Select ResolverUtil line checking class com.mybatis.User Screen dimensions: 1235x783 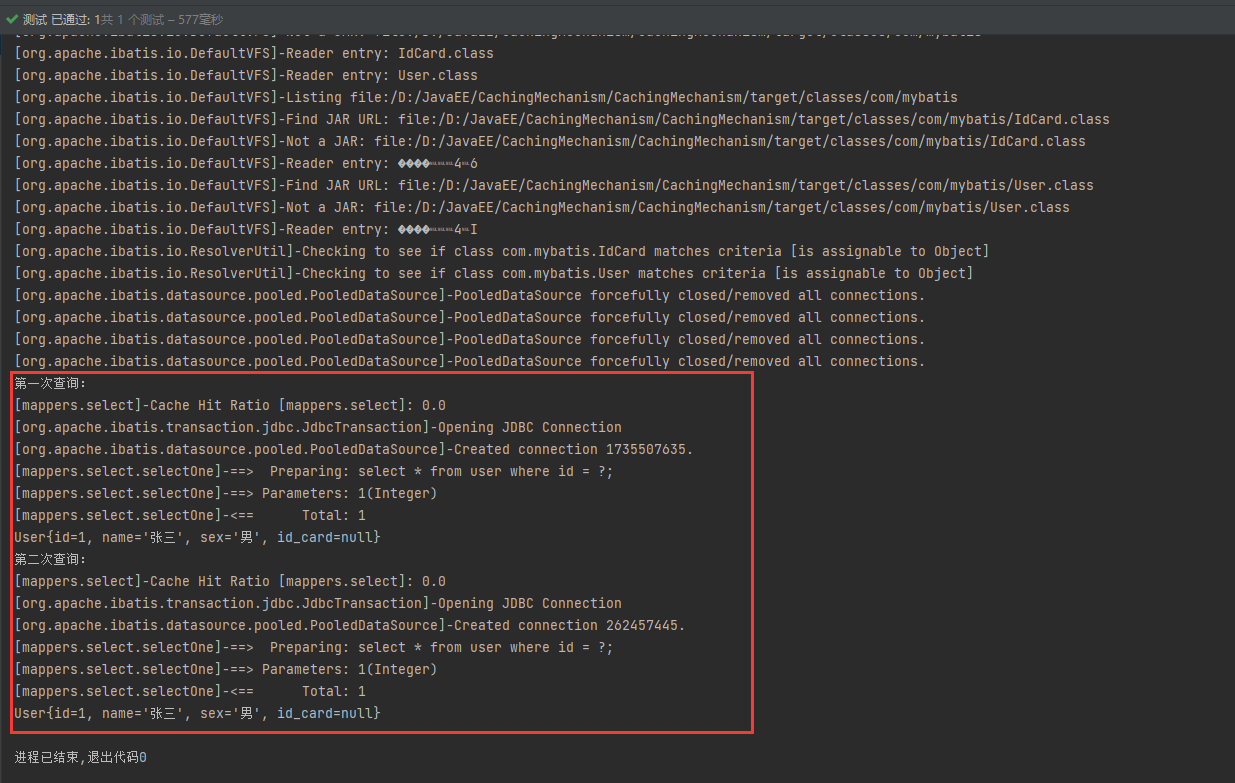coord(494,274)
